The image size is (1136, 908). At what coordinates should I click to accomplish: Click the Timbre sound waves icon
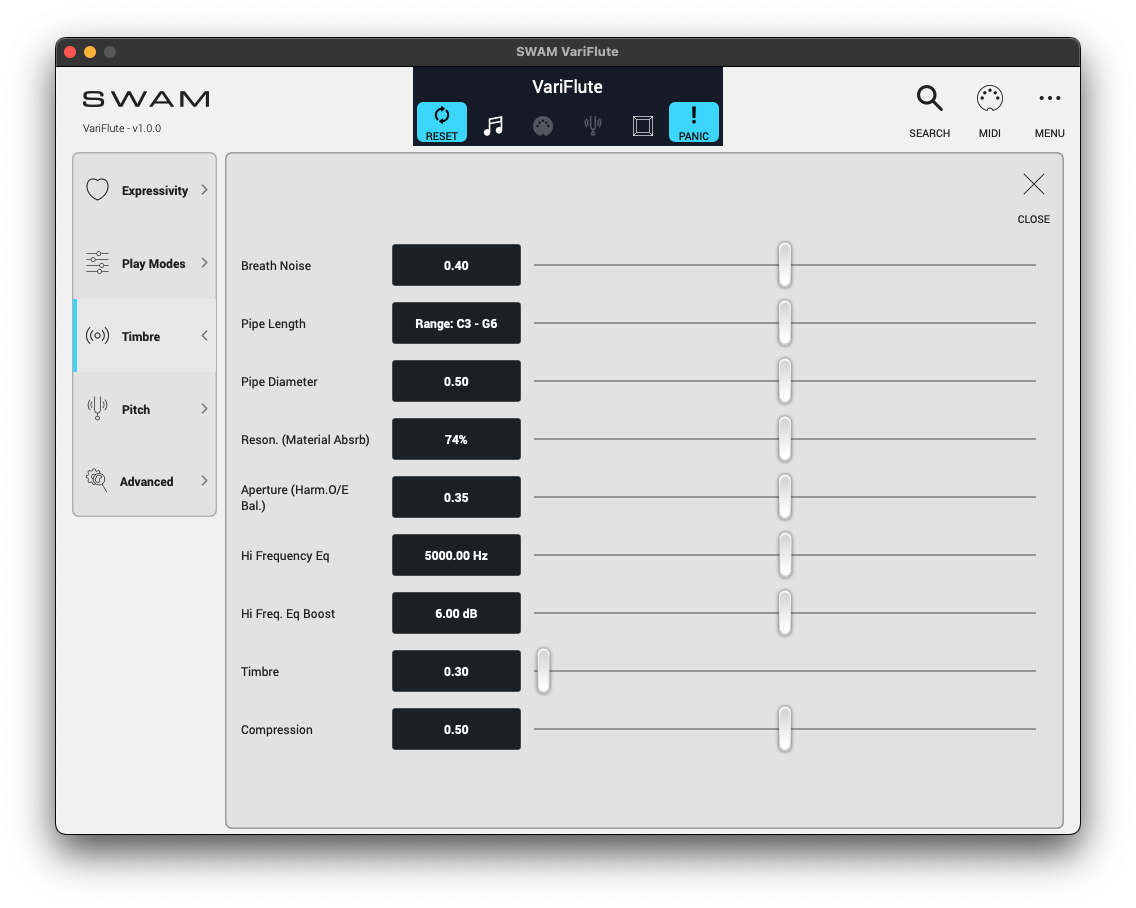(x=97, y=336)
